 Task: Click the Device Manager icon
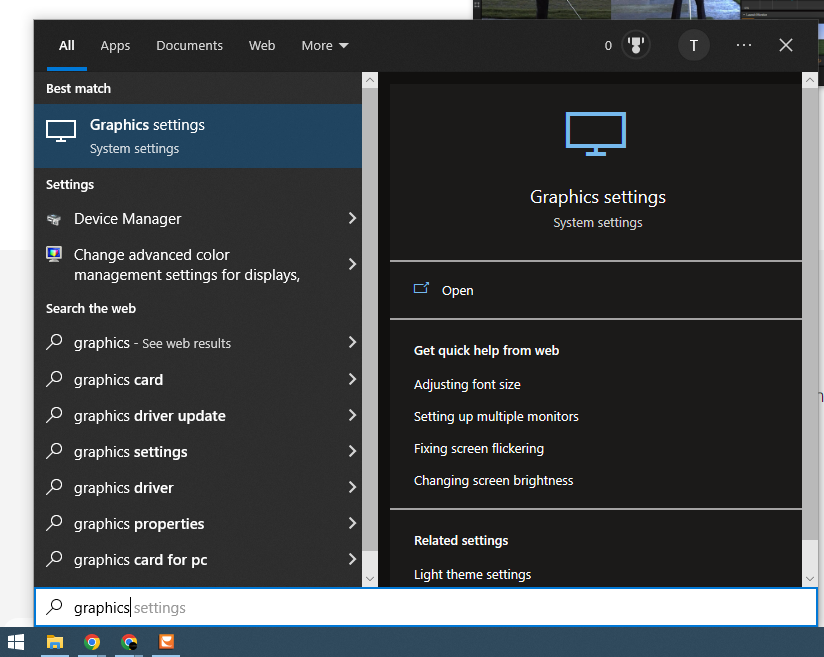tap(54, 219)
